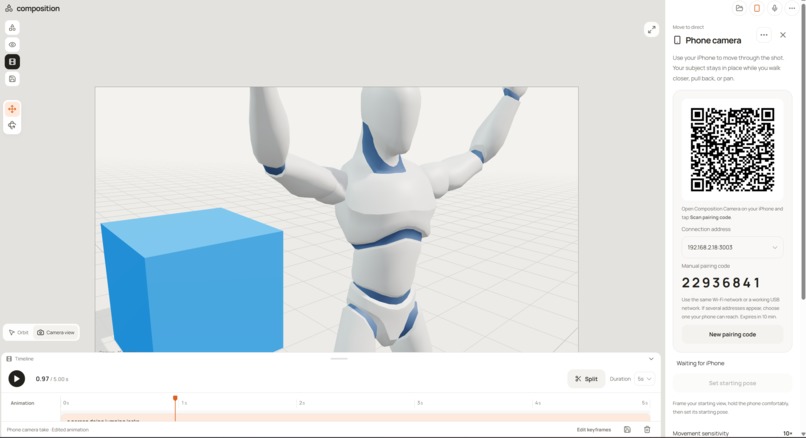Image resolution: width=806 pixels, height=438 pixels.
Task: Click the Phone camera take status text
Action: pos(48,430)
